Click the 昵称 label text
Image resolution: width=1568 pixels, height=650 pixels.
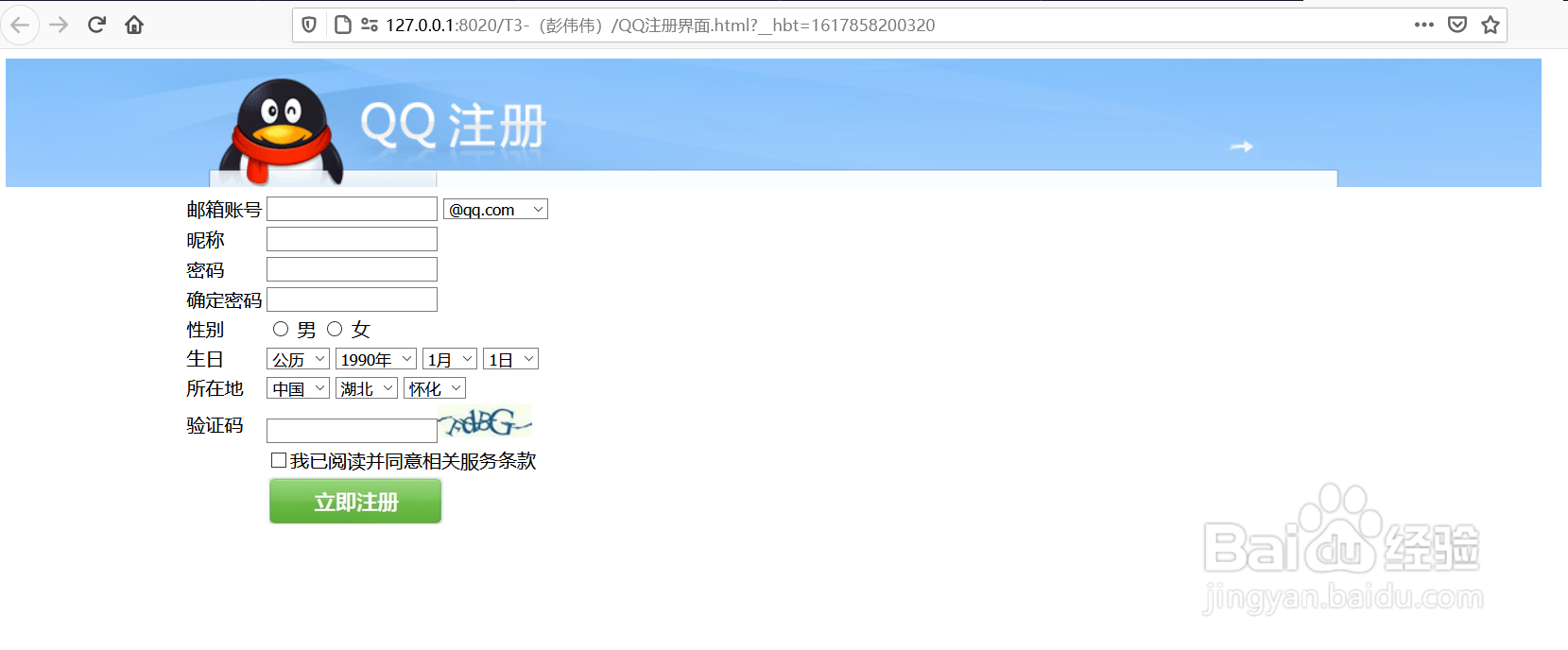[205, 240]
